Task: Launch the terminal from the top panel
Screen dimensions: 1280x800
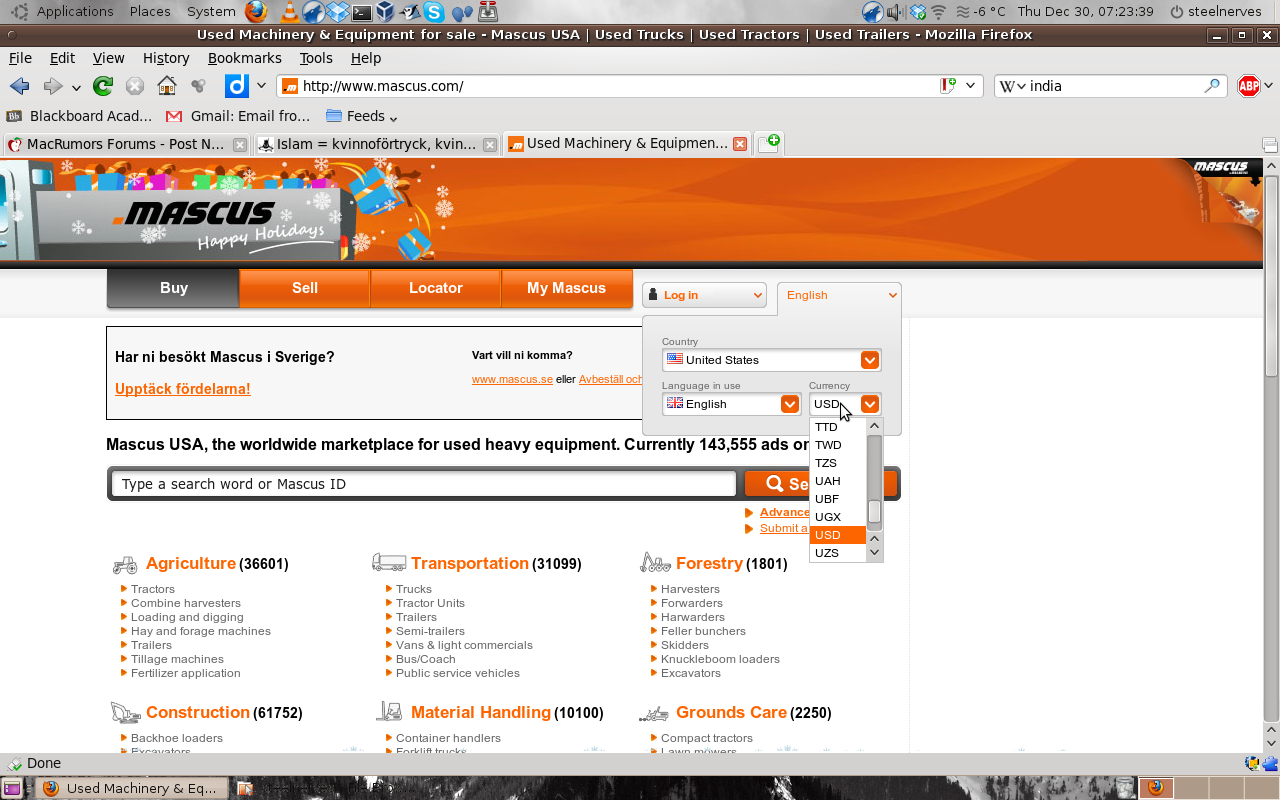Action: [362, 12]
